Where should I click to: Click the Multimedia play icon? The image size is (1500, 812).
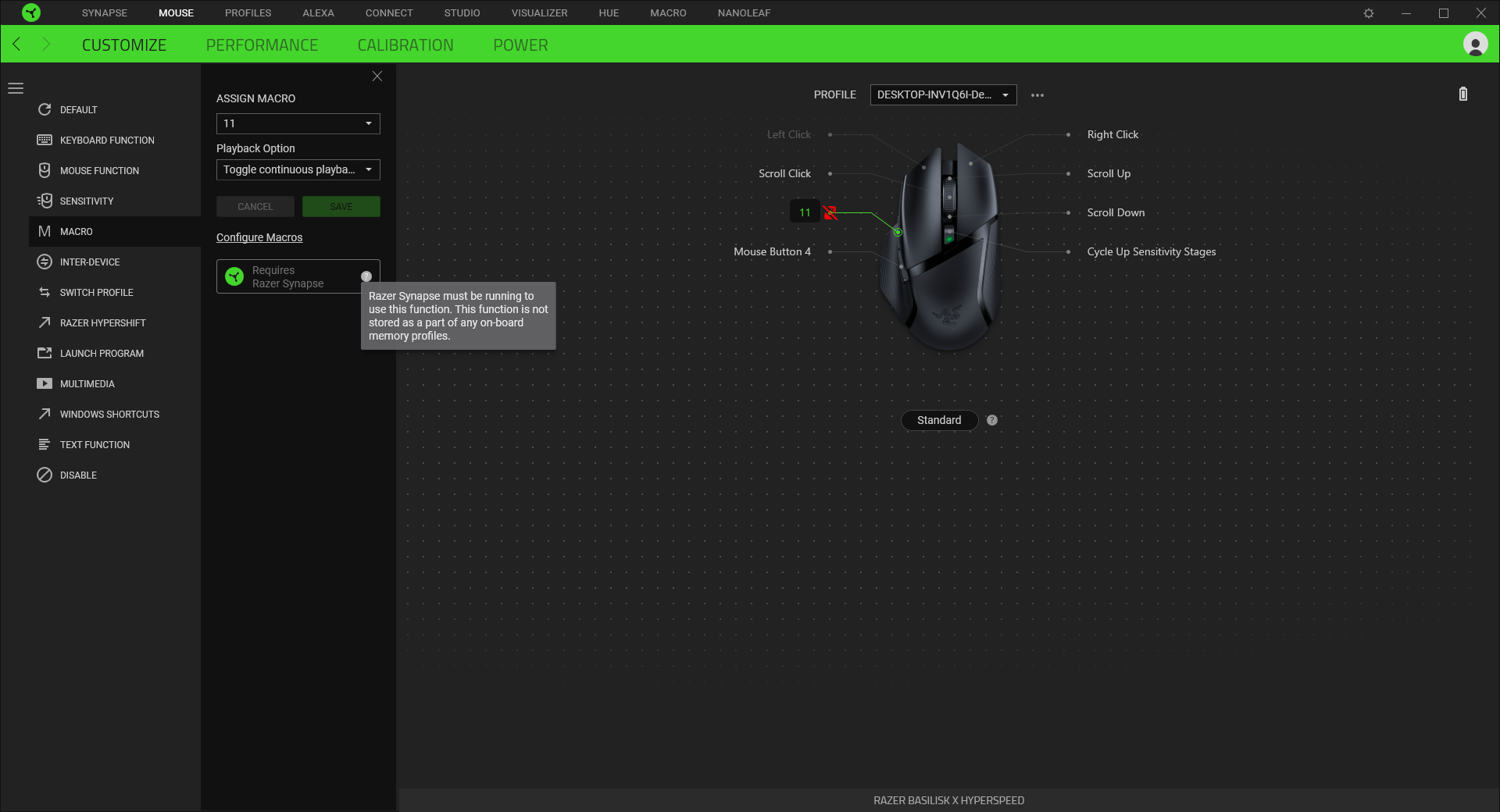click(45, 383)
